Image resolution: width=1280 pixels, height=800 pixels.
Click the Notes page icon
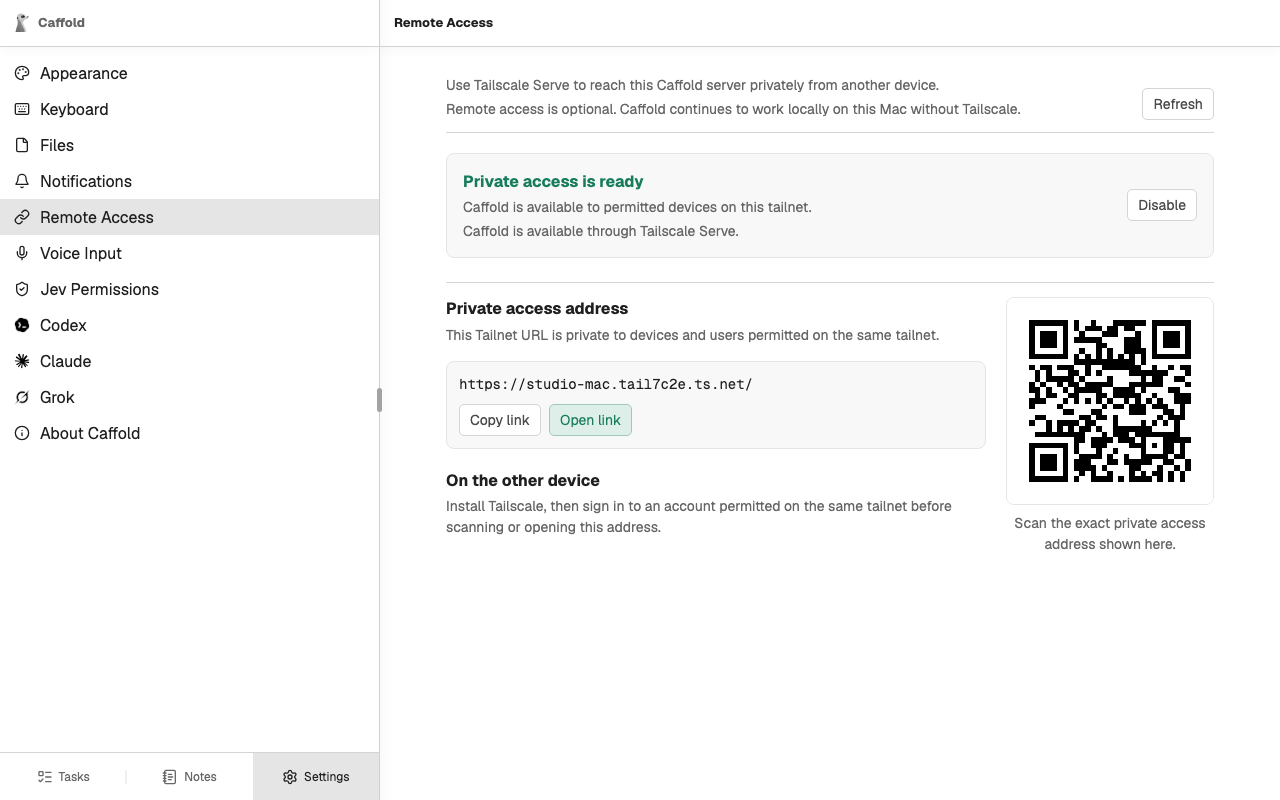point(170,777)
